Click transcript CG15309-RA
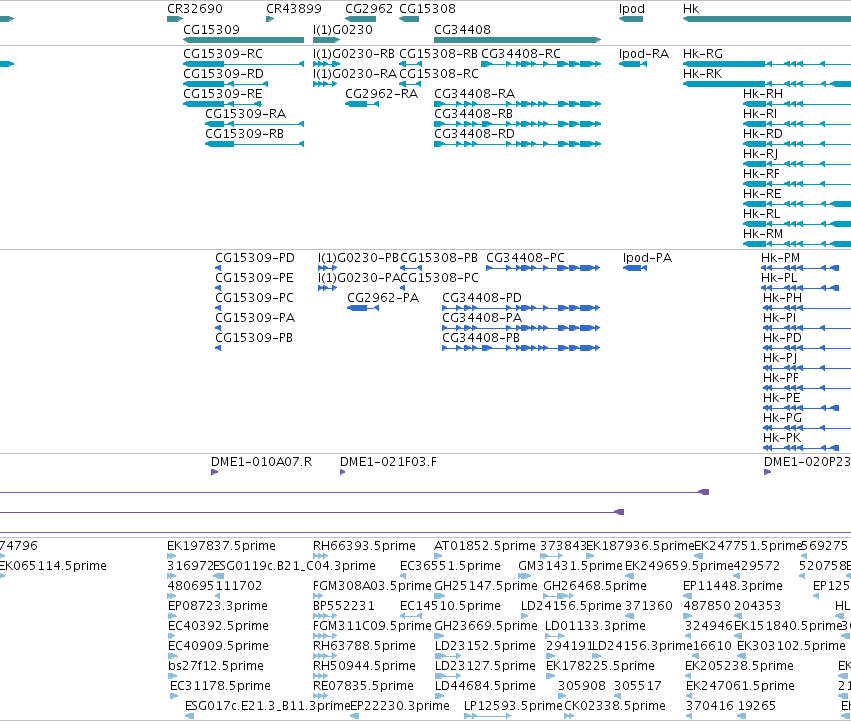This screenshot has width=851, height=721. pos(255,124)
